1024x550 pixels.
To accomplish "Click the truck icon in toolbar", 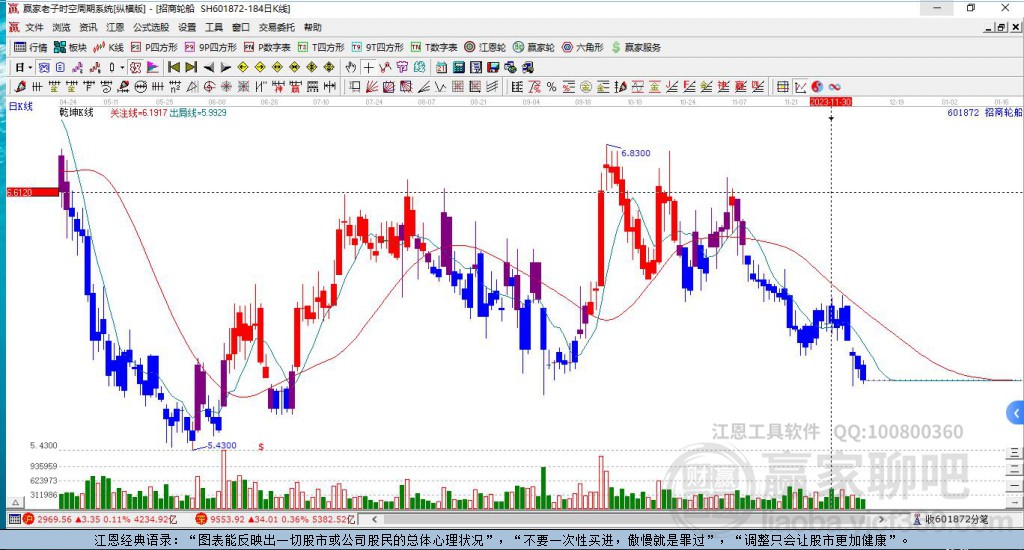I will tap(528, 67).
